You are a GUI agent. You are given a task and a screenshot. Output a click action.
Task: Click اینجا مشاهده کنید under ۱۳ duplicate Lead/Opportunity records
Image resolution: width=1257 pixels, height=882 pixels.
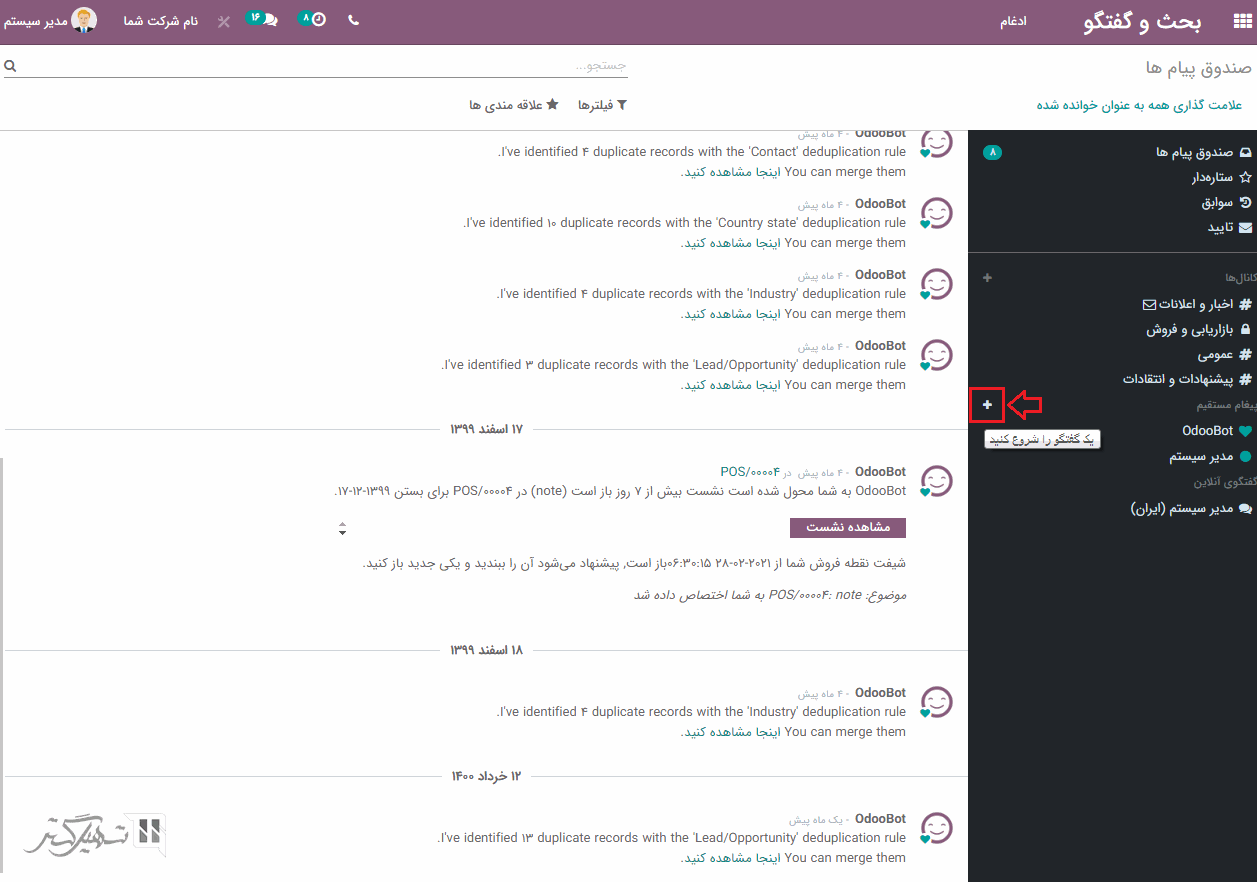click(x=730, y=858)
